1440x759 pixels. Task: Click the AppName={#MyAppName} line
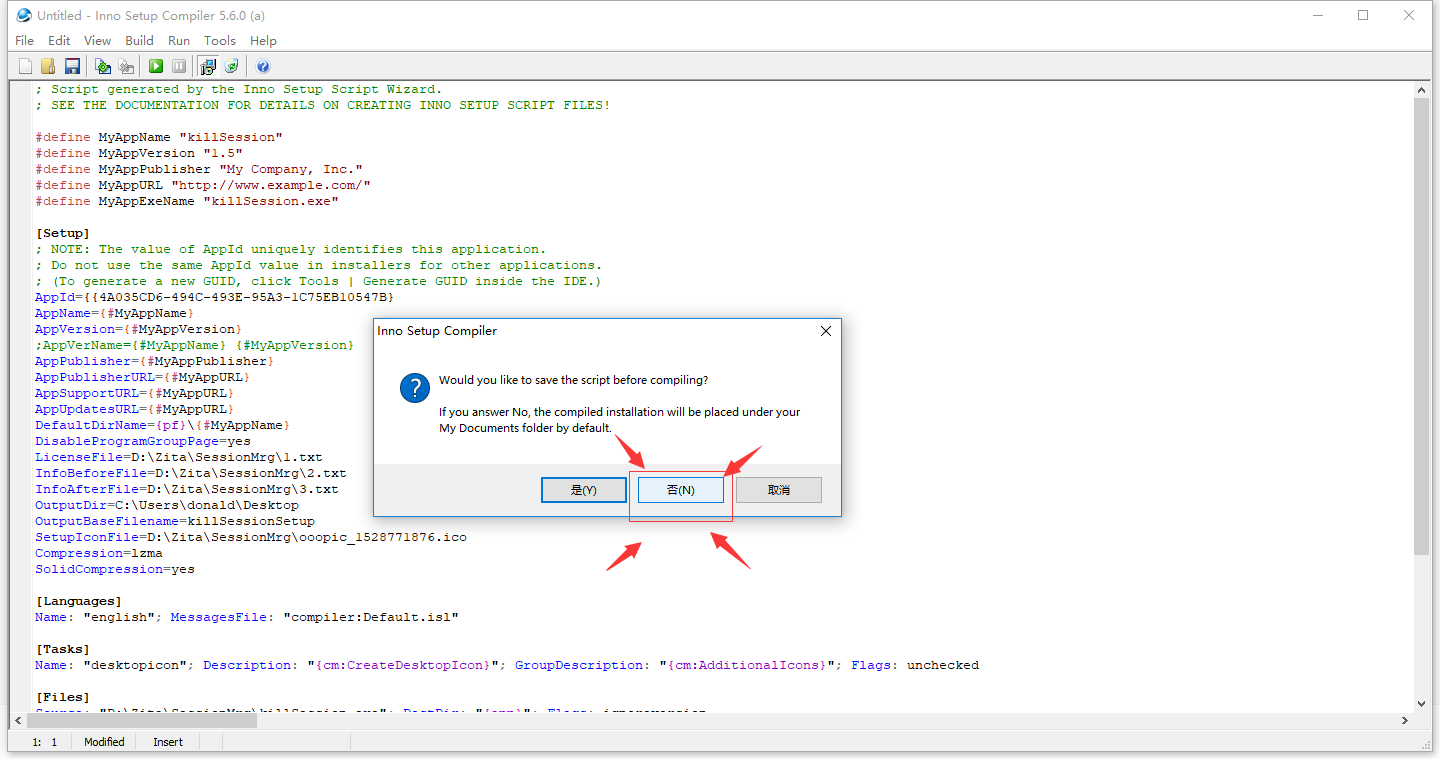115,313
